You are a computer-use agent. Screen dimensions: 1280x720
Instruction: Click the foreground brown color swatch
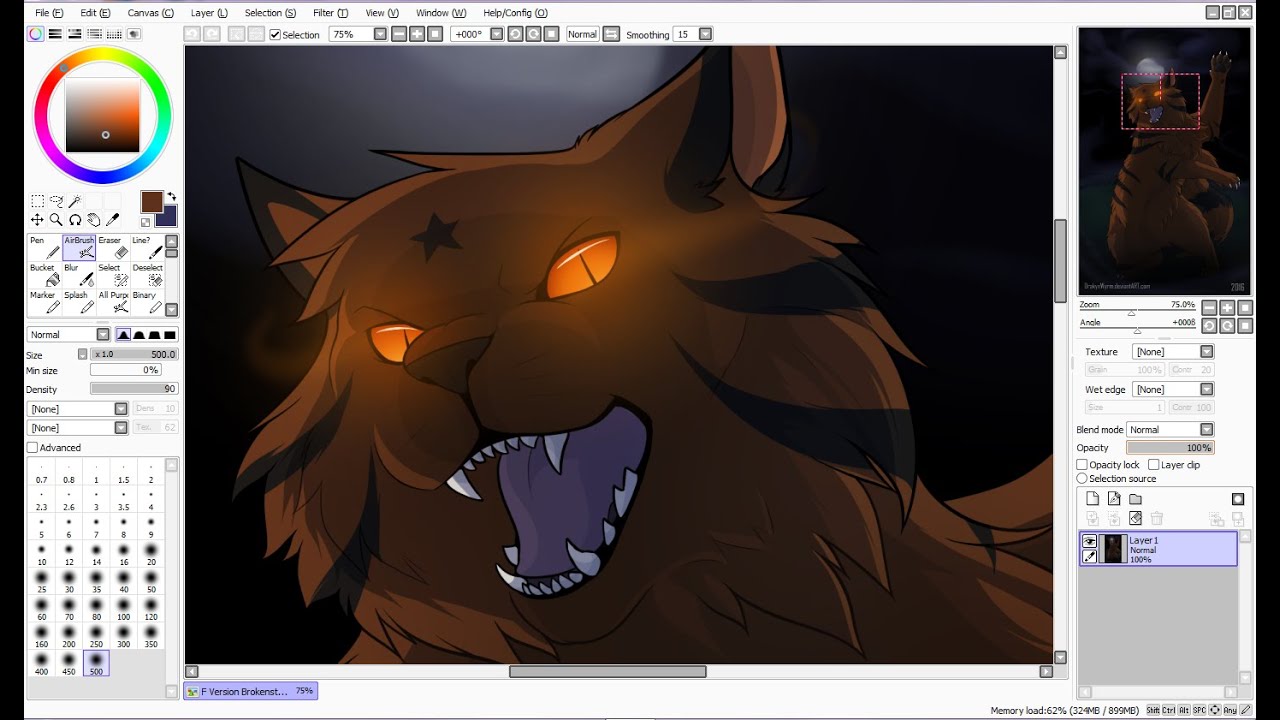[x=151, y=202]
